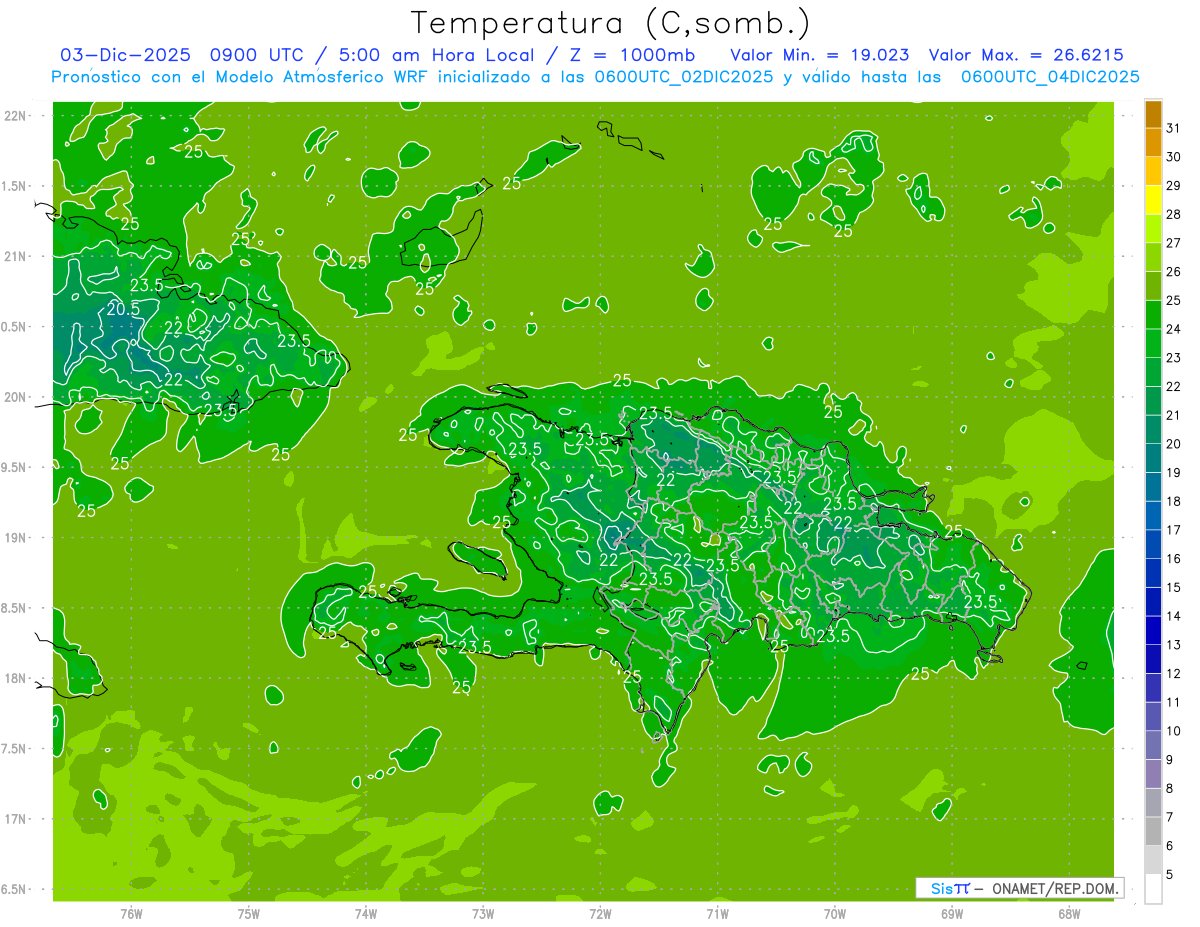
Task: Click the color bar label "31"
Action: (x=1173, y=128)
